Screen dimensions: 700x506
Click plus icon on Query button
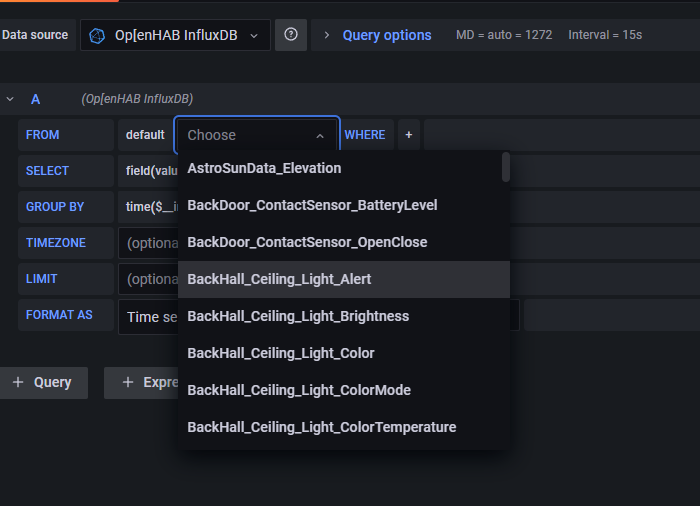pyautogui.click(x=18, y=382)
